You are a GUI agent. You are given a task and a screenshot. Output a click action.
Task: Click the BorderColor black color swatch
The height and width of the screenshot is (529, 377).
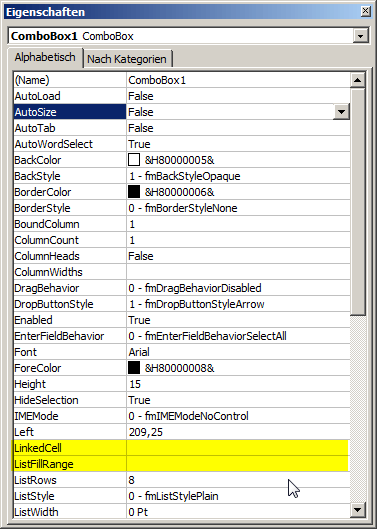tap(134, 192)
